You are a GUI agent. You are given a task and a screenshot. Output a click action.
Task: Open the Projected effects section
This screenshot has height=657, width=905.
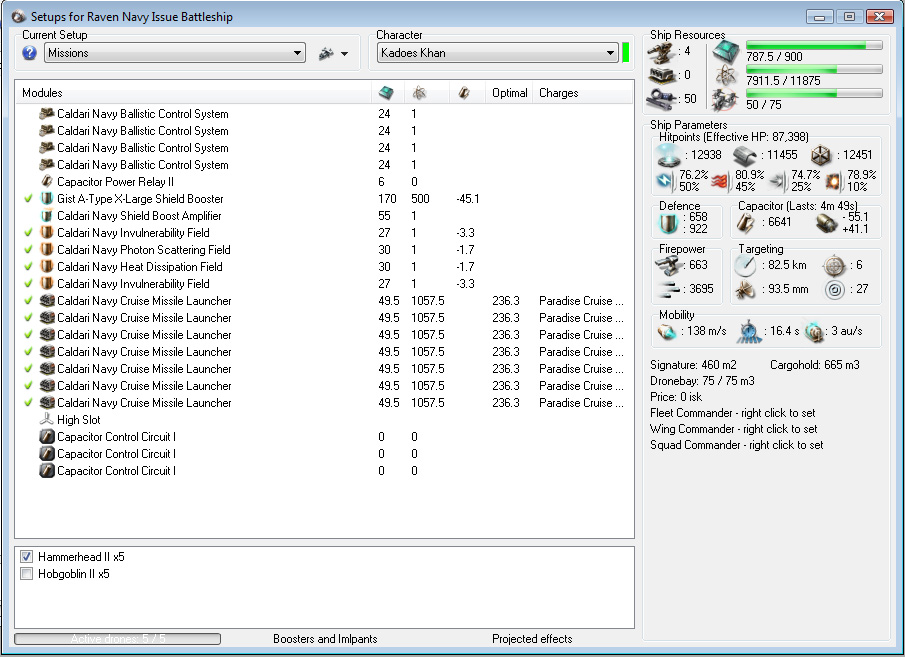click(532, 639)
